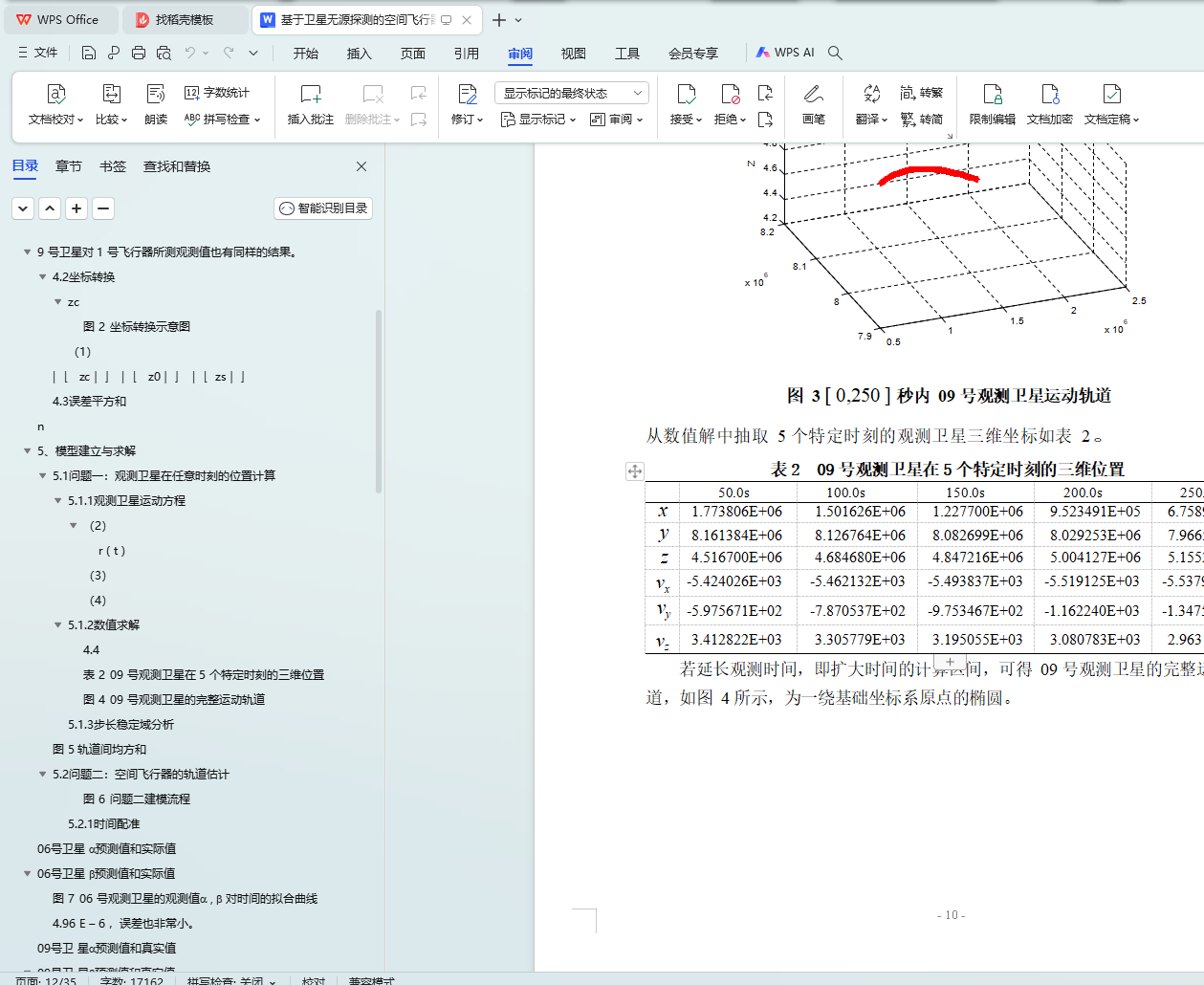Run 拼写检查 spell check
This screenshot has width=1204, height=985.
221,120
